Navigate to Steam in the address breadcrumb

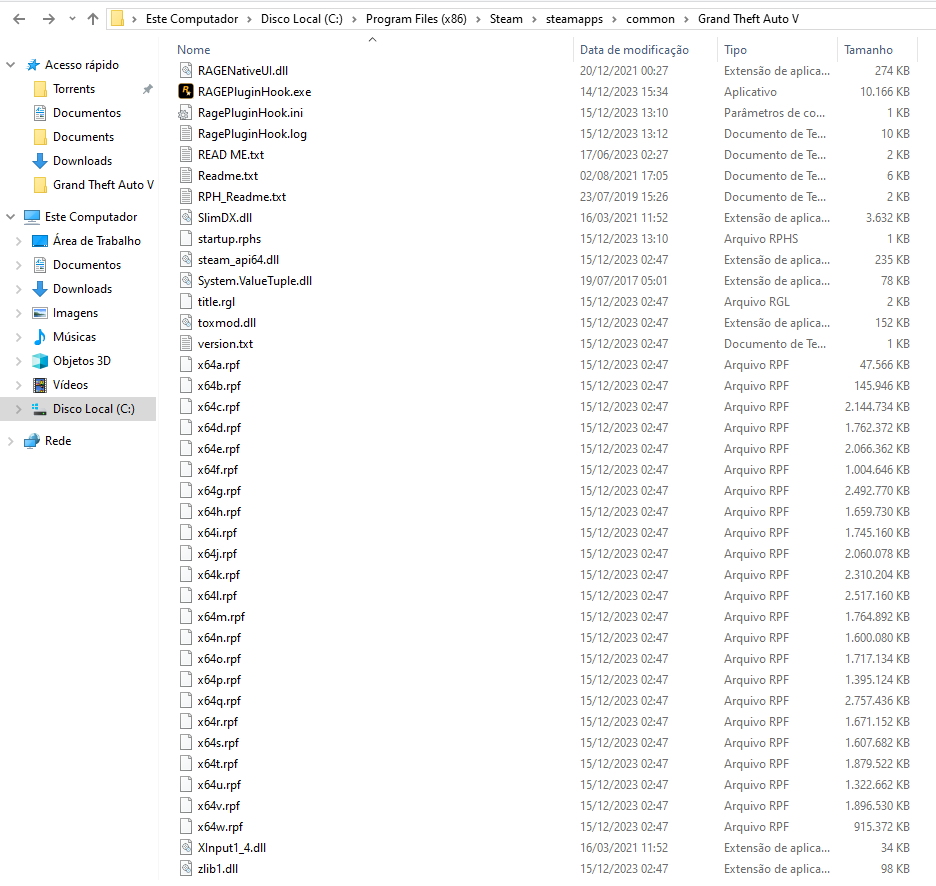[506, 19]
